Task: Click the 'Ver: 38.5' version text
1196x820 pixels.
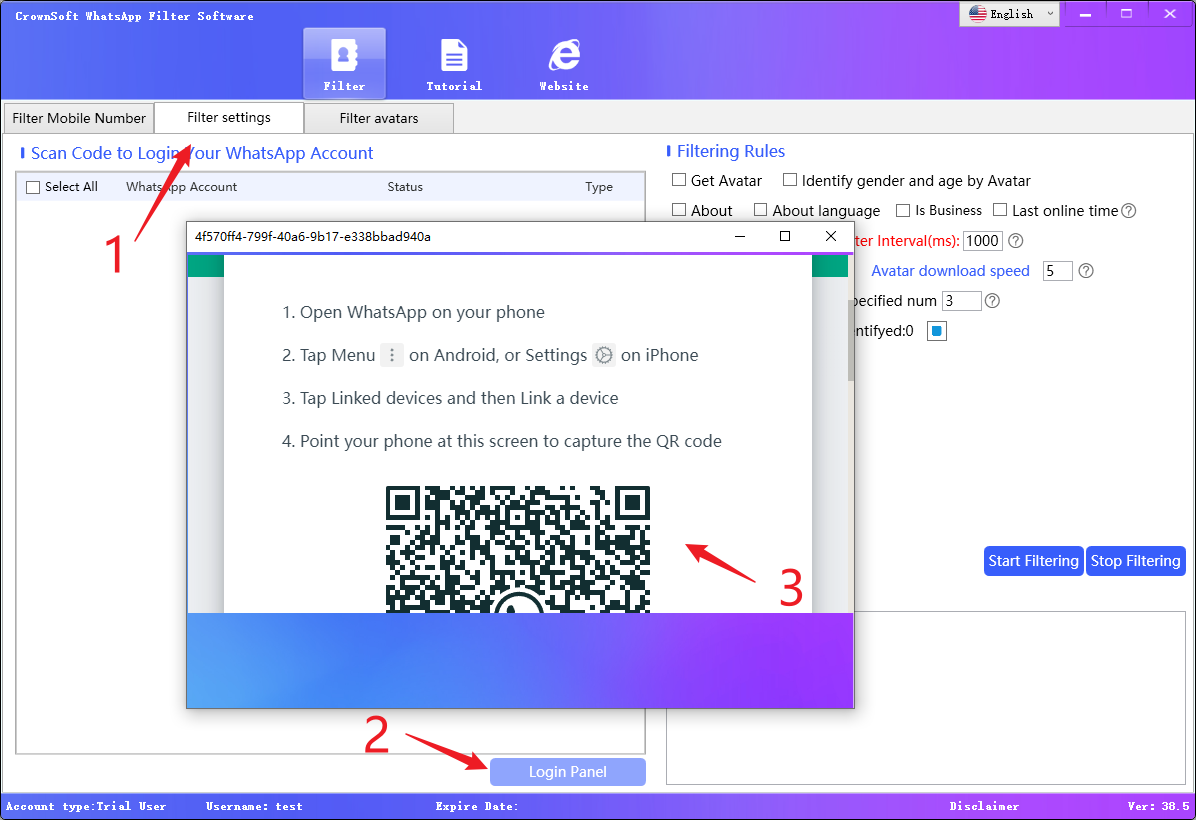Action: (x=1158, y=806)
